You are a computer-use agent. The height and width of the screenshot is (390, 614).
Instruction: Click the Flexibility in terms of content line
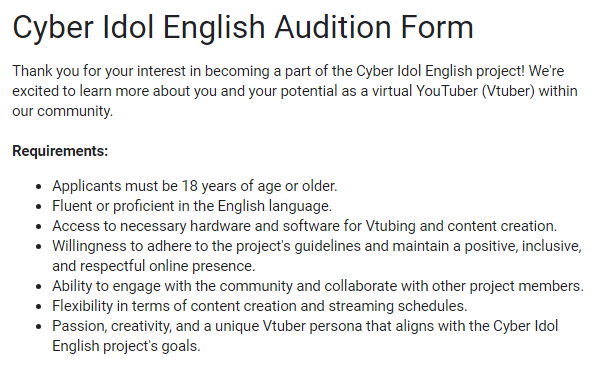point(260,306)
